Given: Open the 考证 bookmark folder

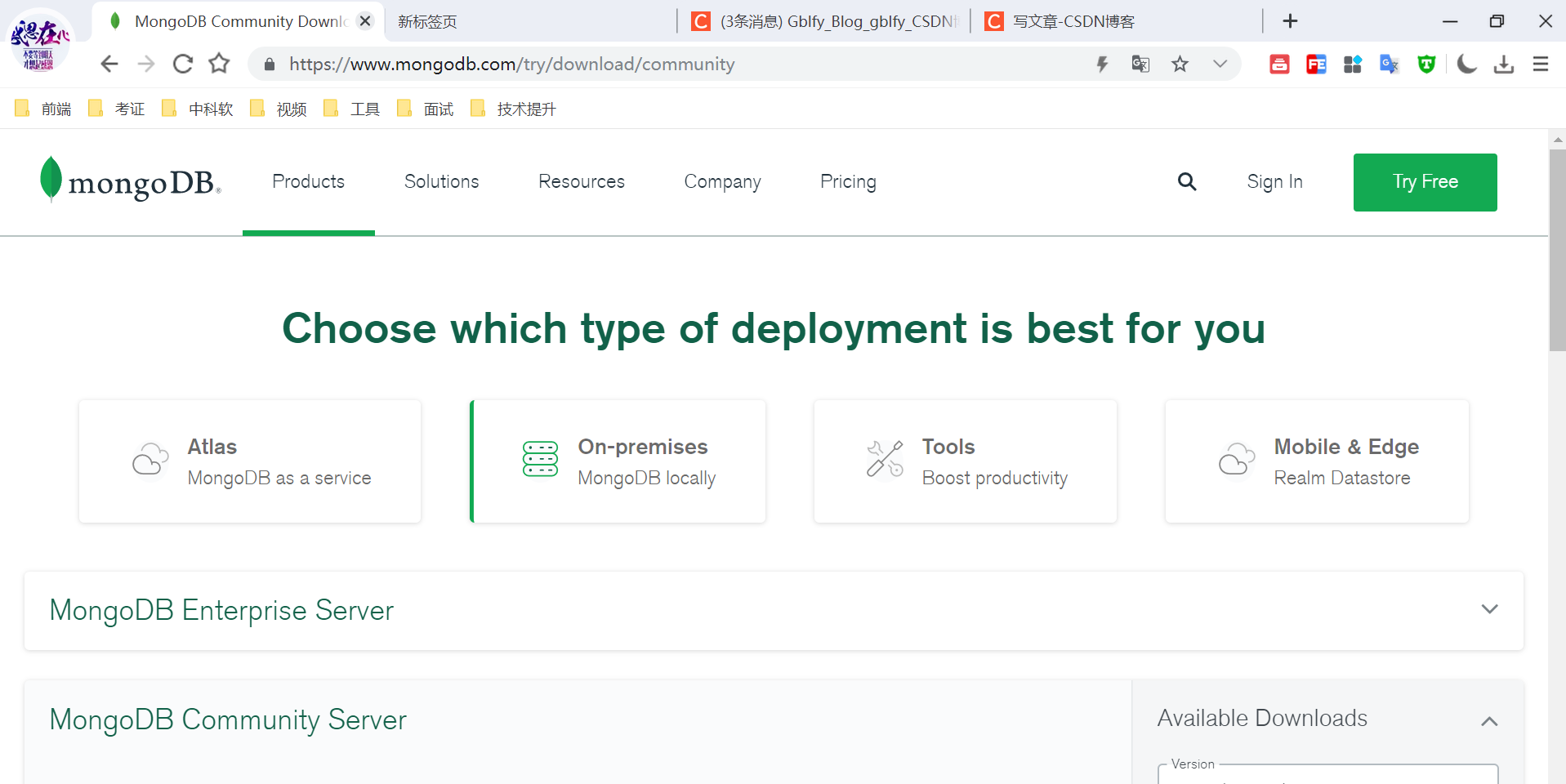Looking at the screenshot, I should pyautogui.click(x=117, y=109).
